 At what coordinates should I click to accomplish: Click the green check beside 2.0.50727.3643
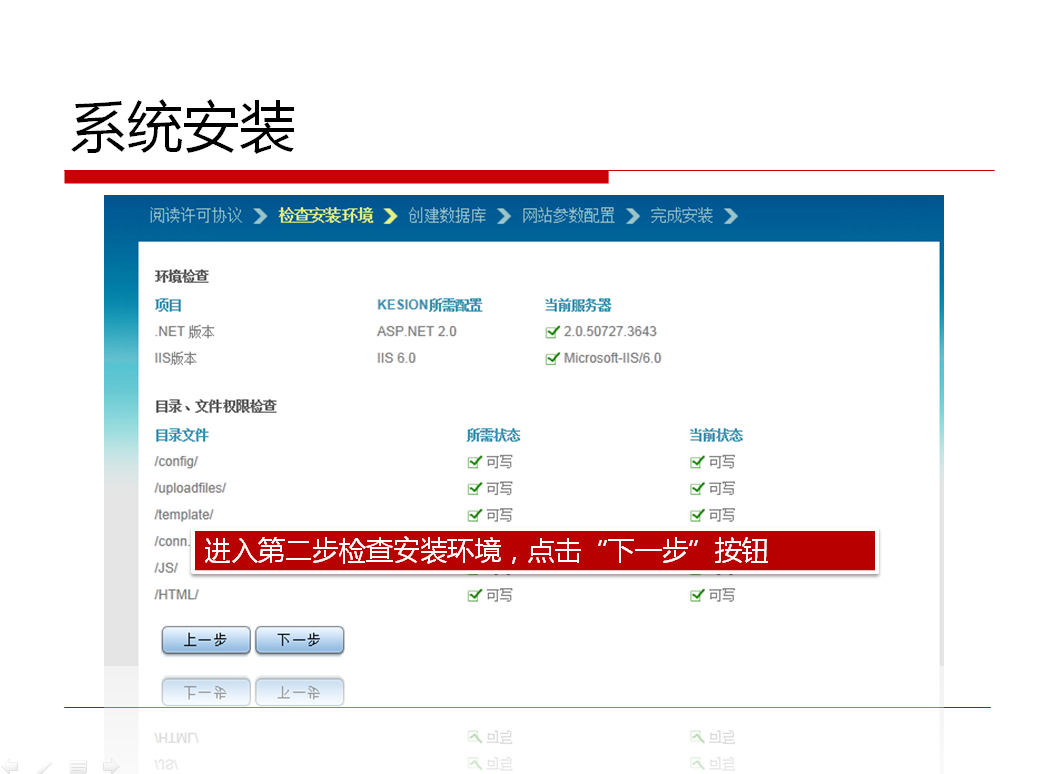(x=552, y=332)
